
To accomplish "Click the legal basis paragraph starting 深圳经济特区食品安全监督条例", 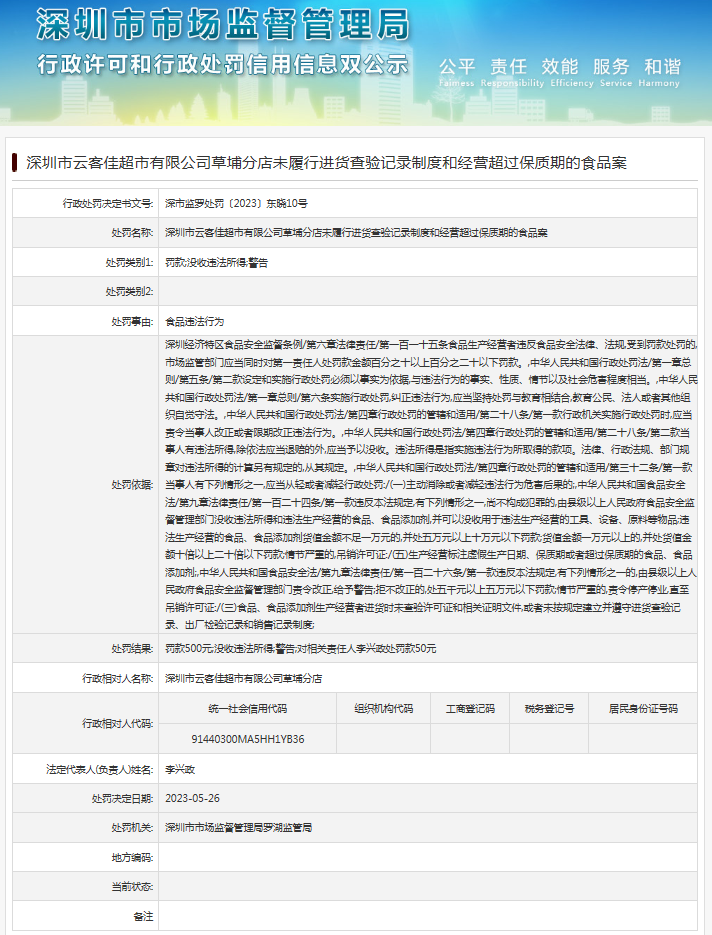I will (431, 485).
